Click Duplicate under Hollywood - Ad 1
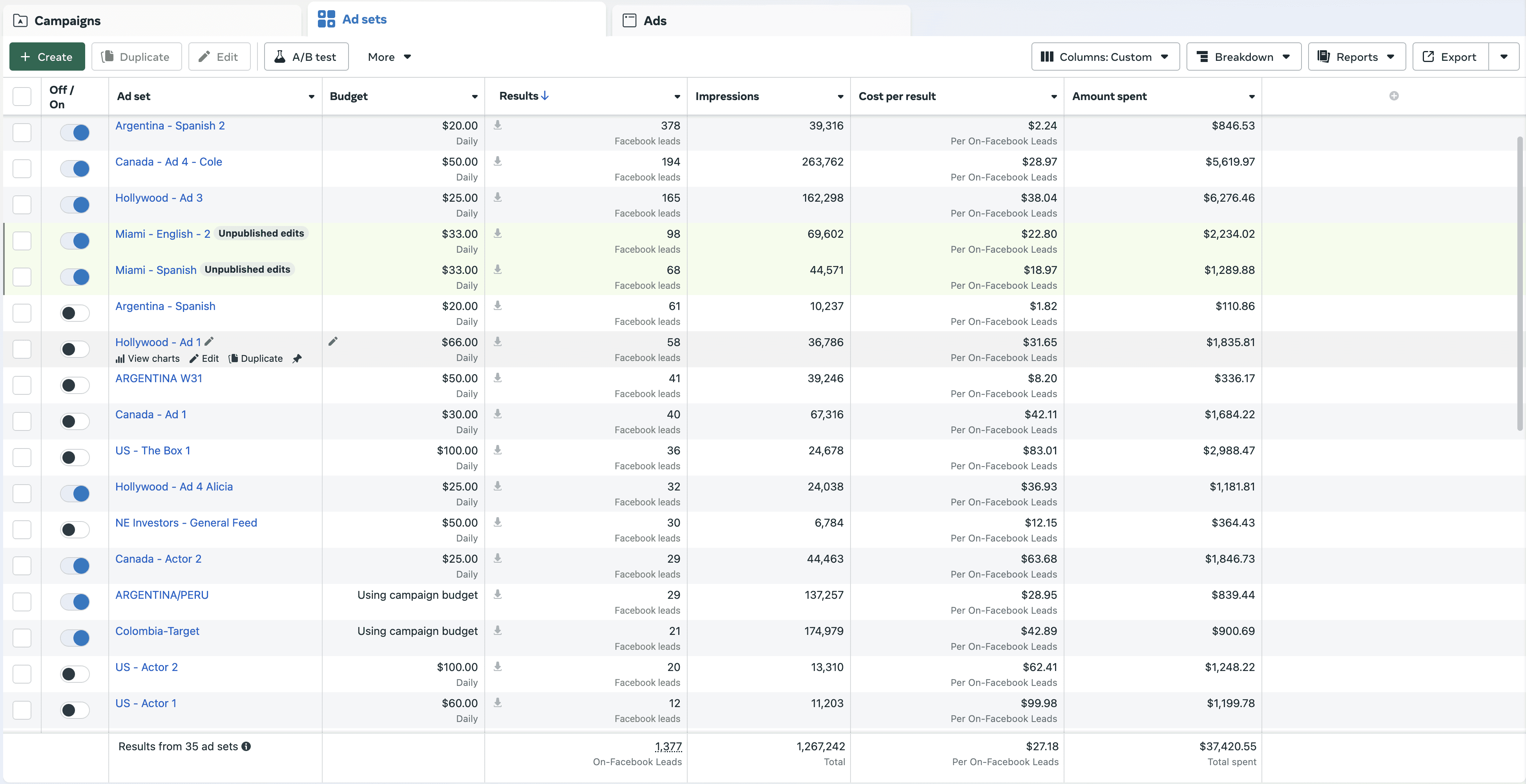 point(256,358)
